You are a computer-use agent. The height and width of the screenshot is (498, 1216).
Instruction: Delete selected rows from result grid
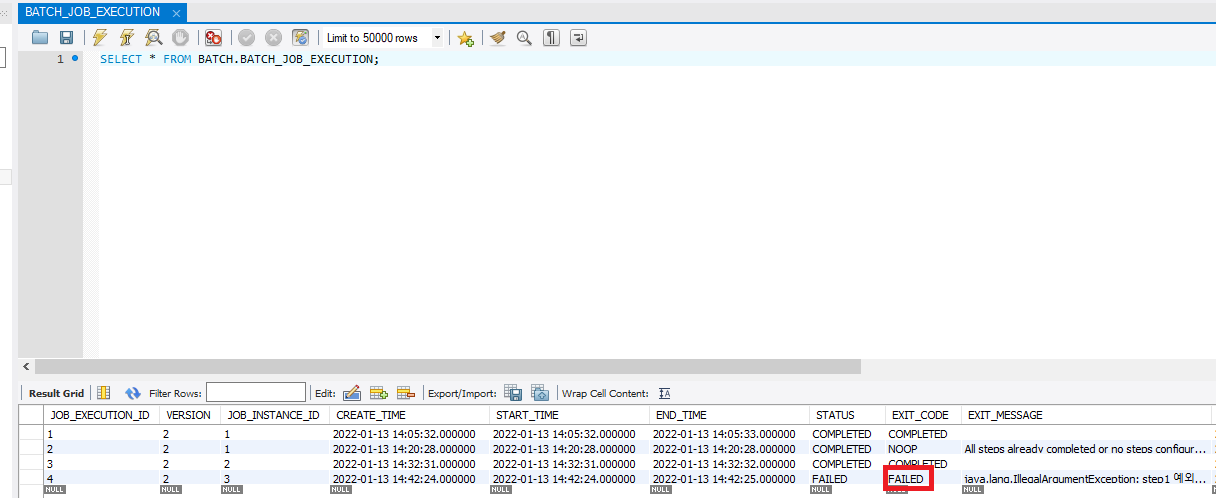[406, 393]
